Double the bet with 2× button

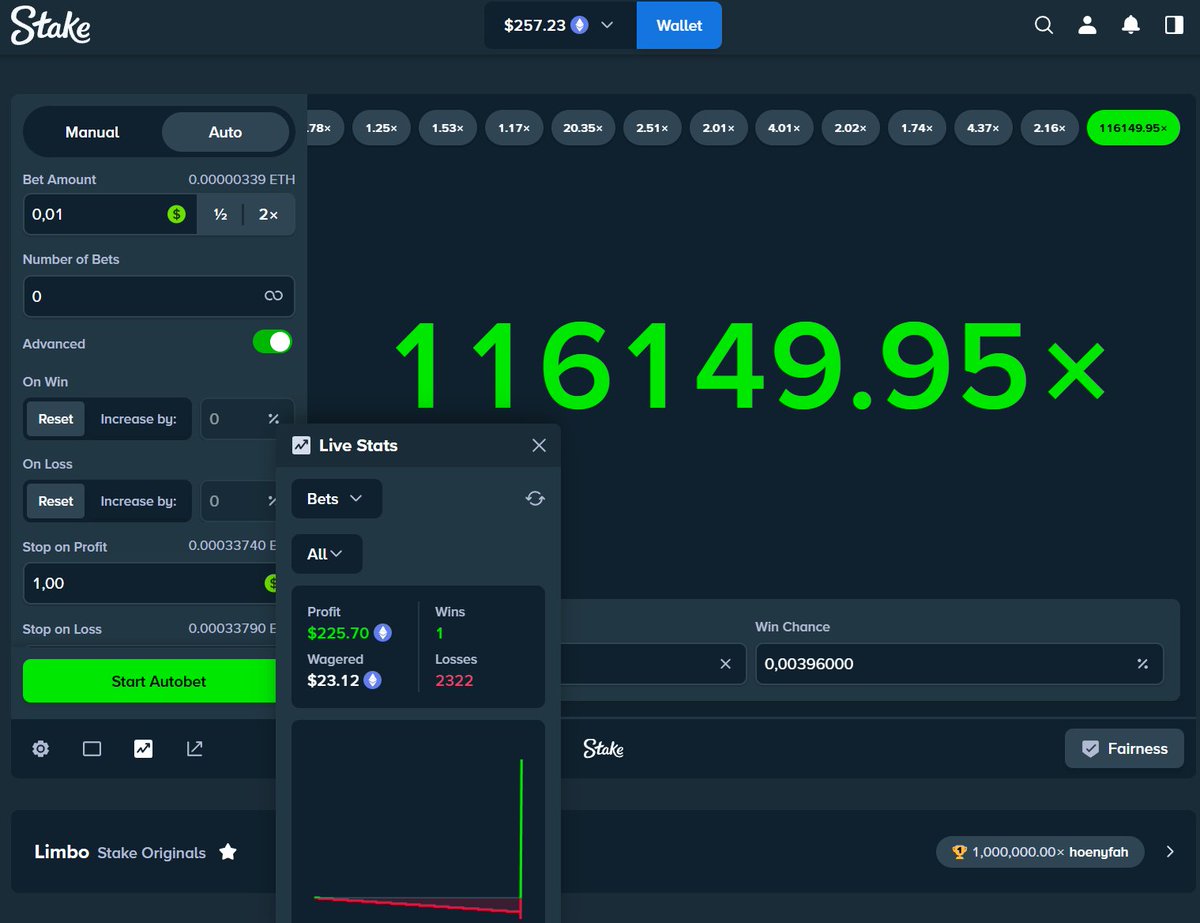tap(268, 214)
